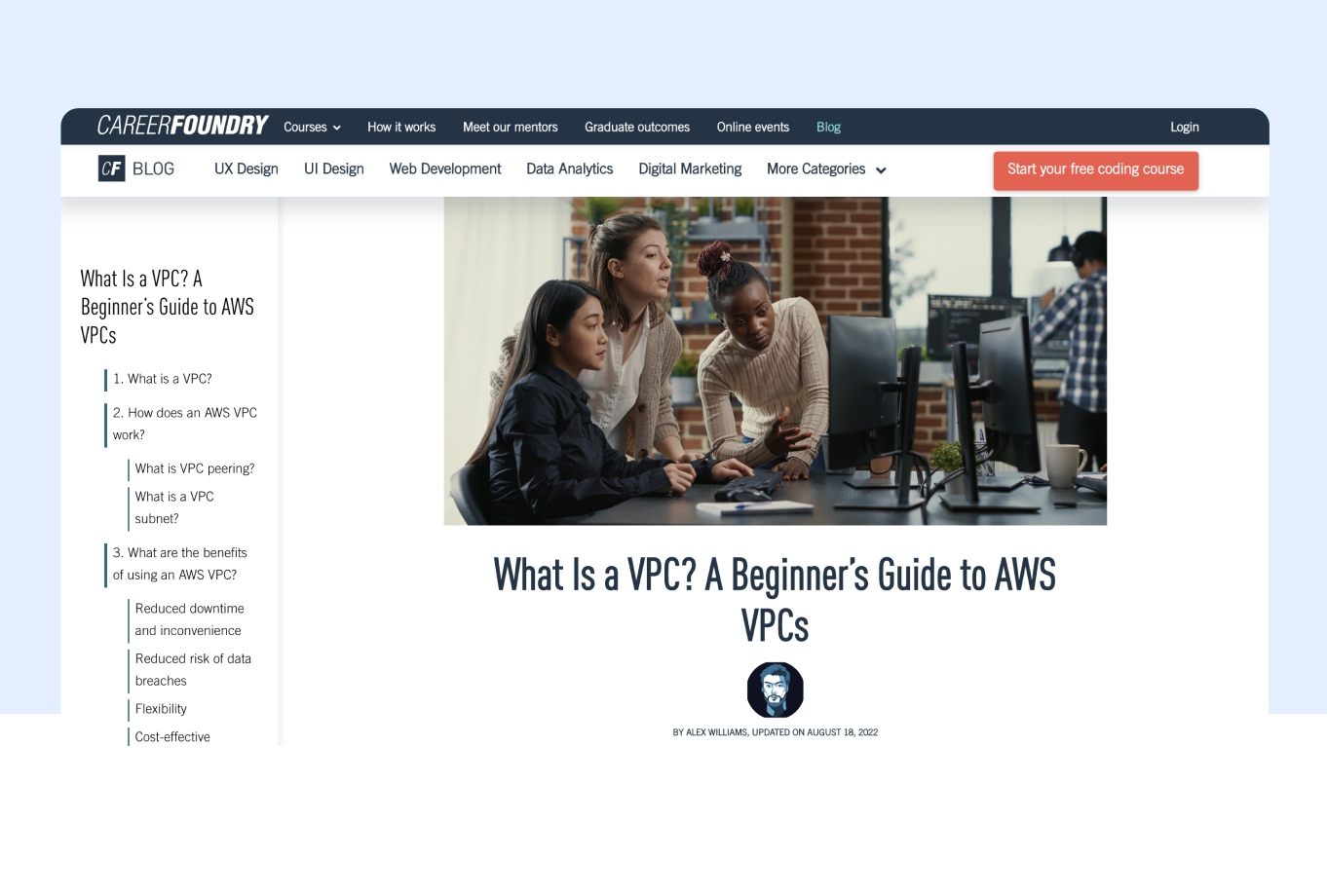The width and height of the screenshot is (1327, 896).
Task: Expand the Courses dropdown
Action: point(311,127)
